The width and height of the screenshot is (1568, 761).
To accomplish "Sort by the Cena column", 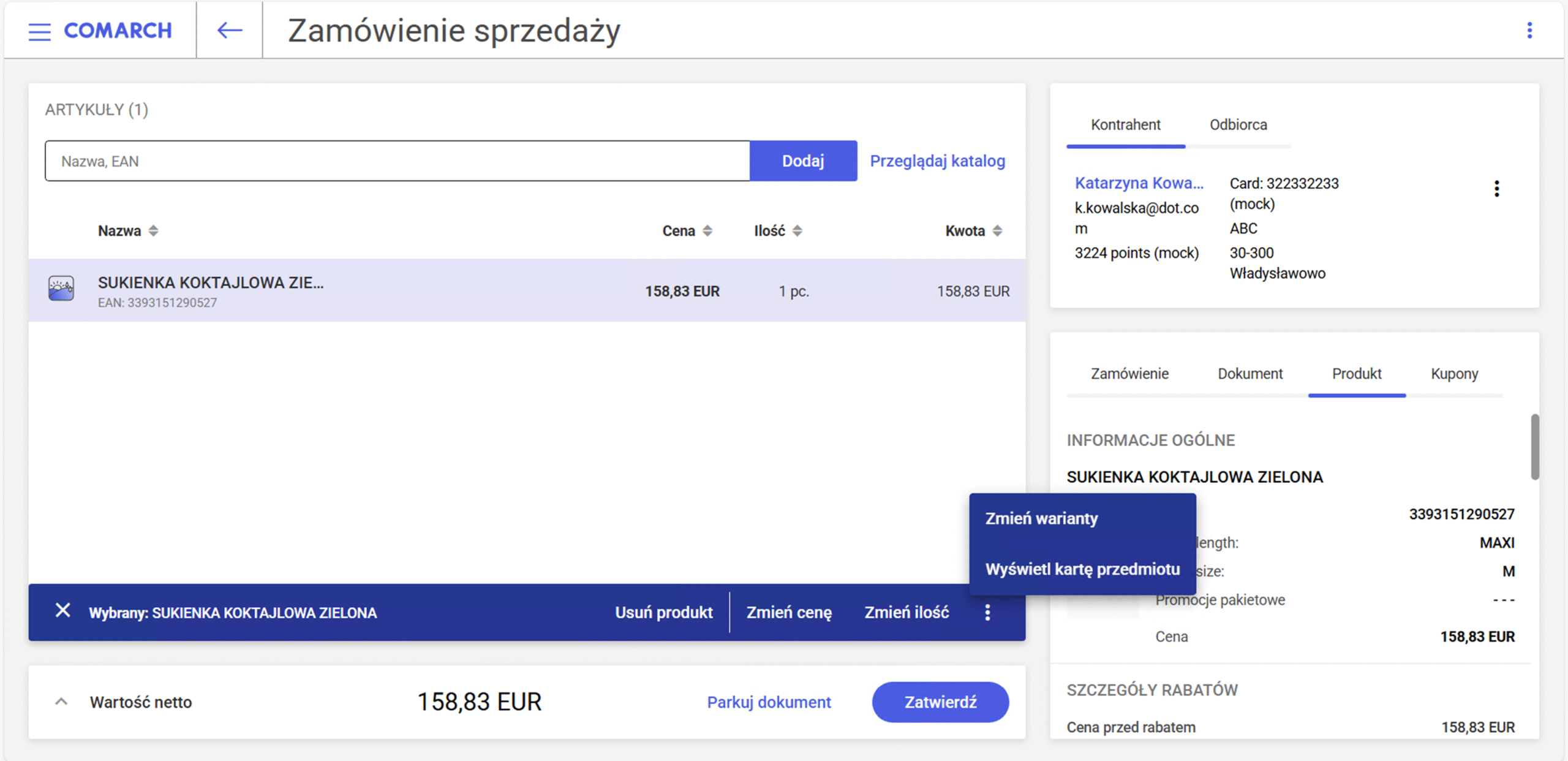I will coord(687,231).
